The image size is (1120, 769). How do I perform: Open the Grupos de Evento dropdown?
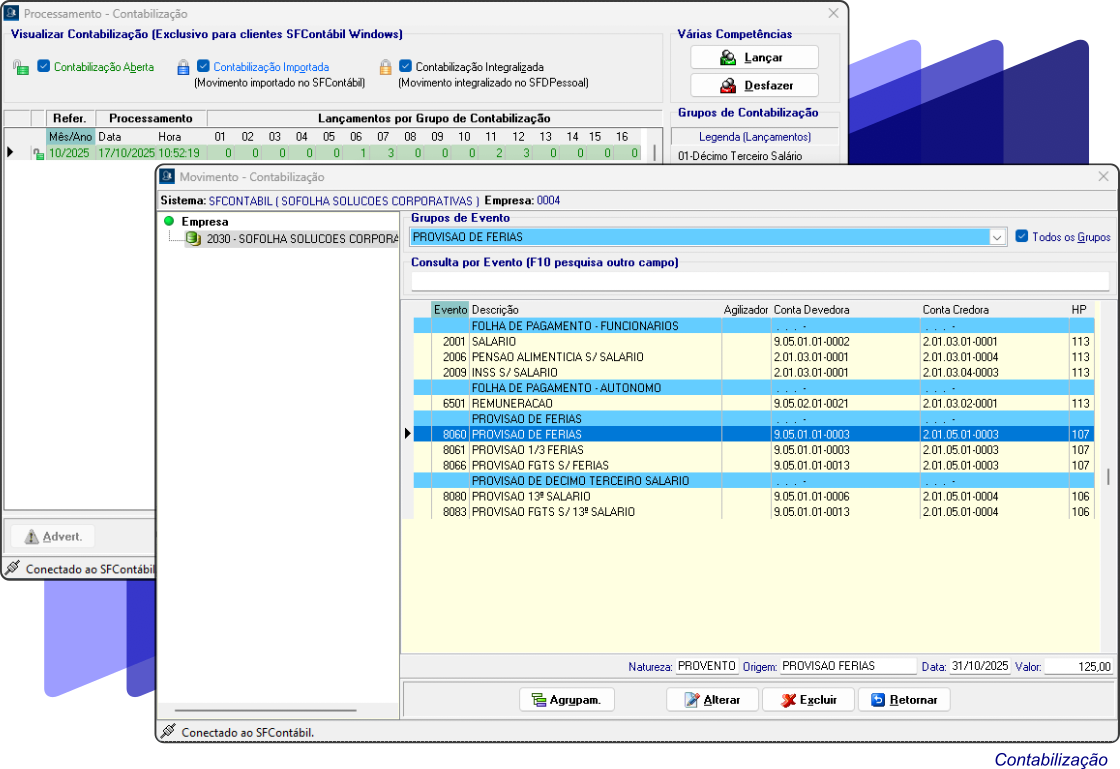click(x=997, y=237)
